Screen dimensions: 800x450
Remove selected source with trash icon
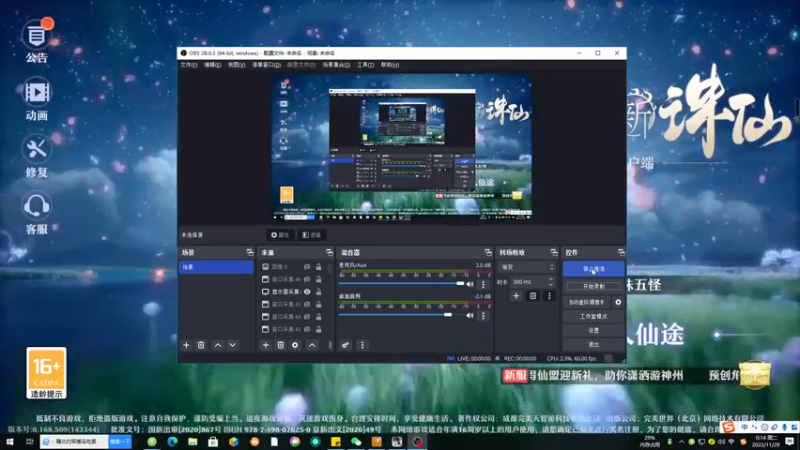pyautogui.click(x=281, y=345)
